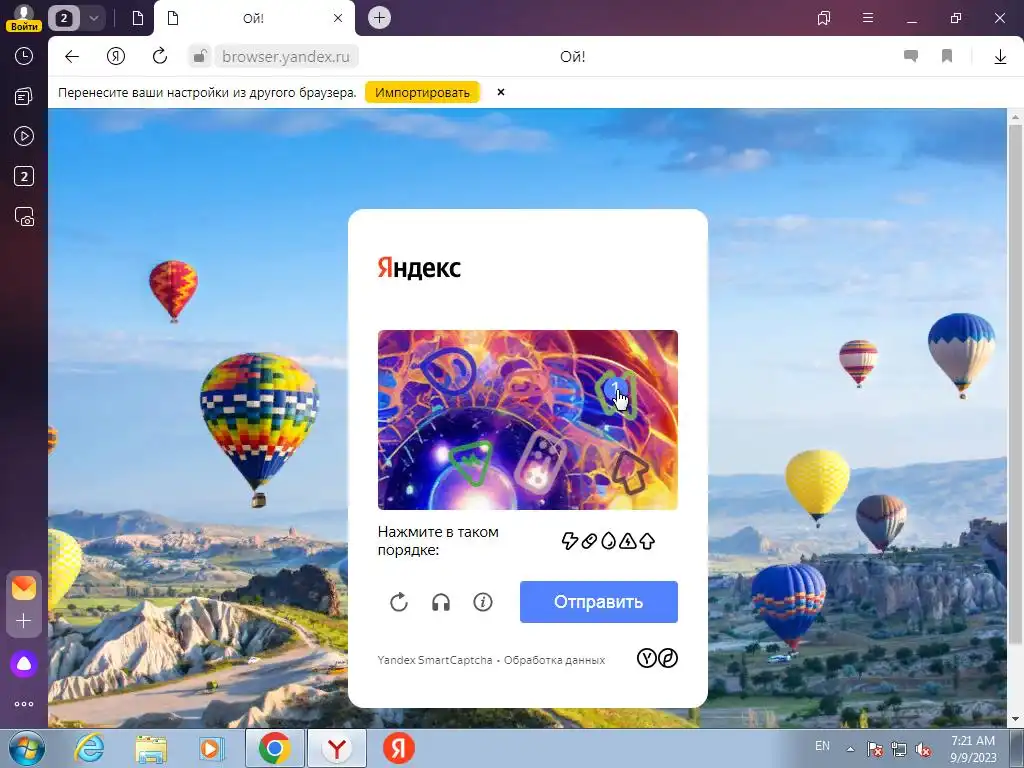
Task: Switch to audio captcha with headphones icon
Action: 441,602
